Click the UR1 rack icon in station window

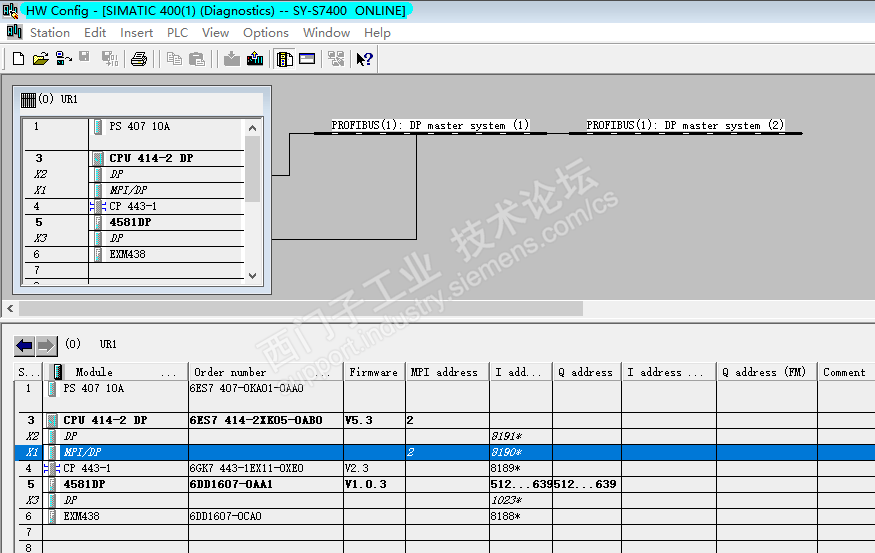pyautogui.click(x=28, y=100)
